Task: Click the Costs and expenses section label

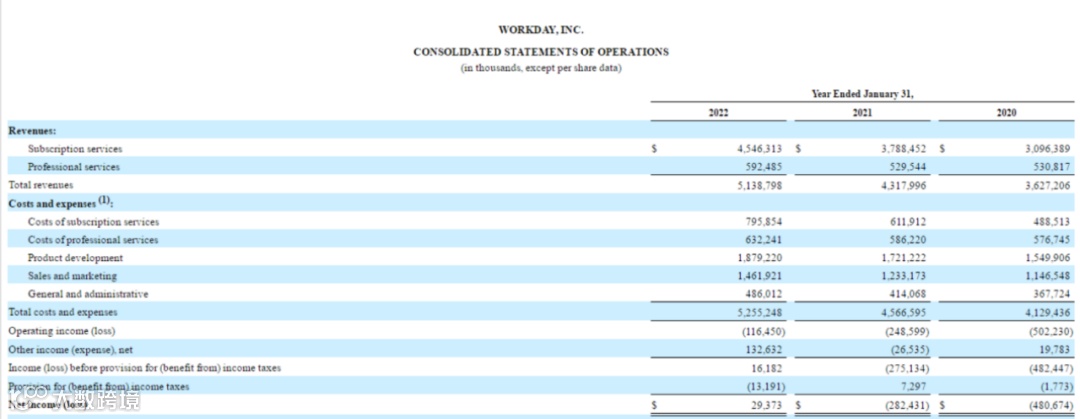Action: pyautogui.click(x=61, y=203)
